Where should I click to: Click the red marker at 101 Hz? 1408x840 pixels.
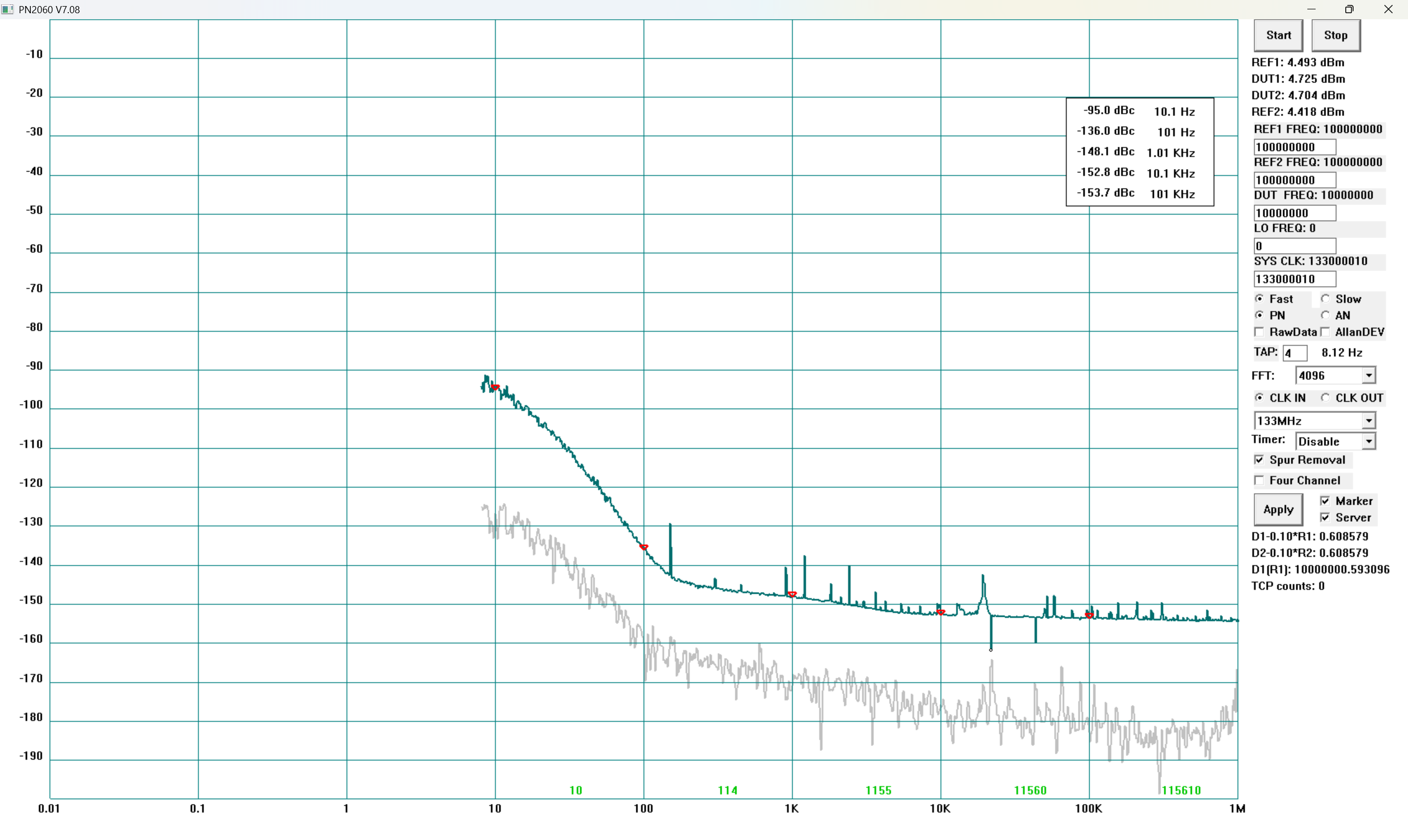tap(643, 547)
